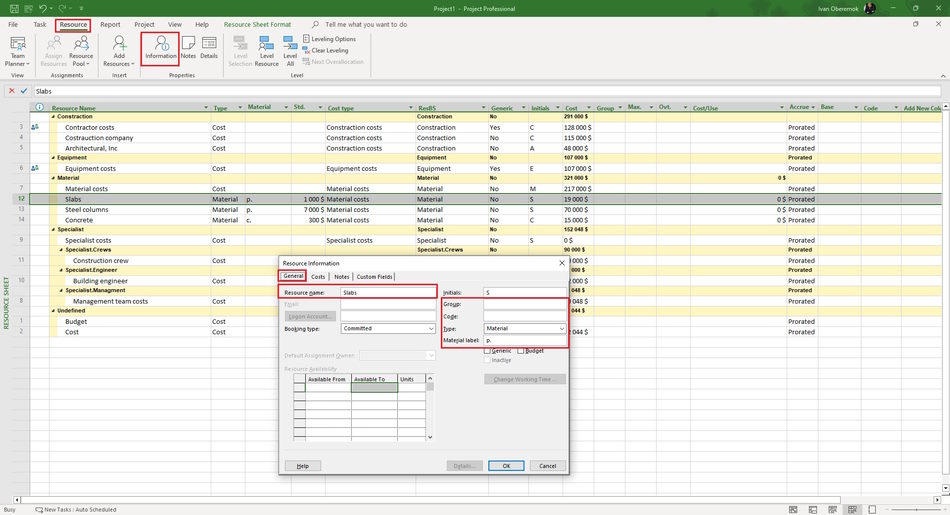
Task: Switch to Task Usage view in status bar
Action: pyautogui.click(x=813, y=510)
